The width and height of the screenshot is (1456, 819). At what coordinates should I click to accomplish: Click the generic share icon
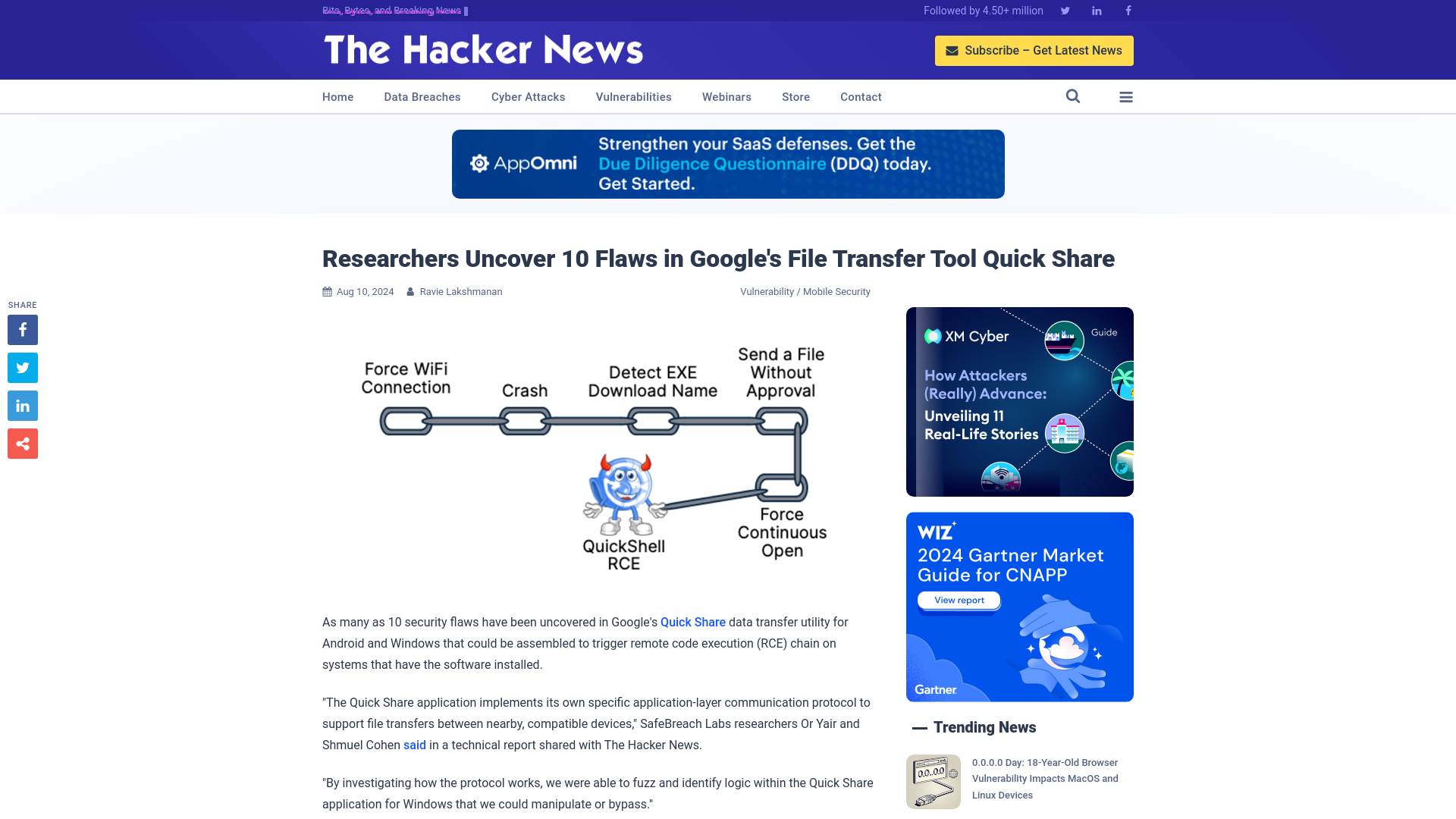(x=22, y=443)
